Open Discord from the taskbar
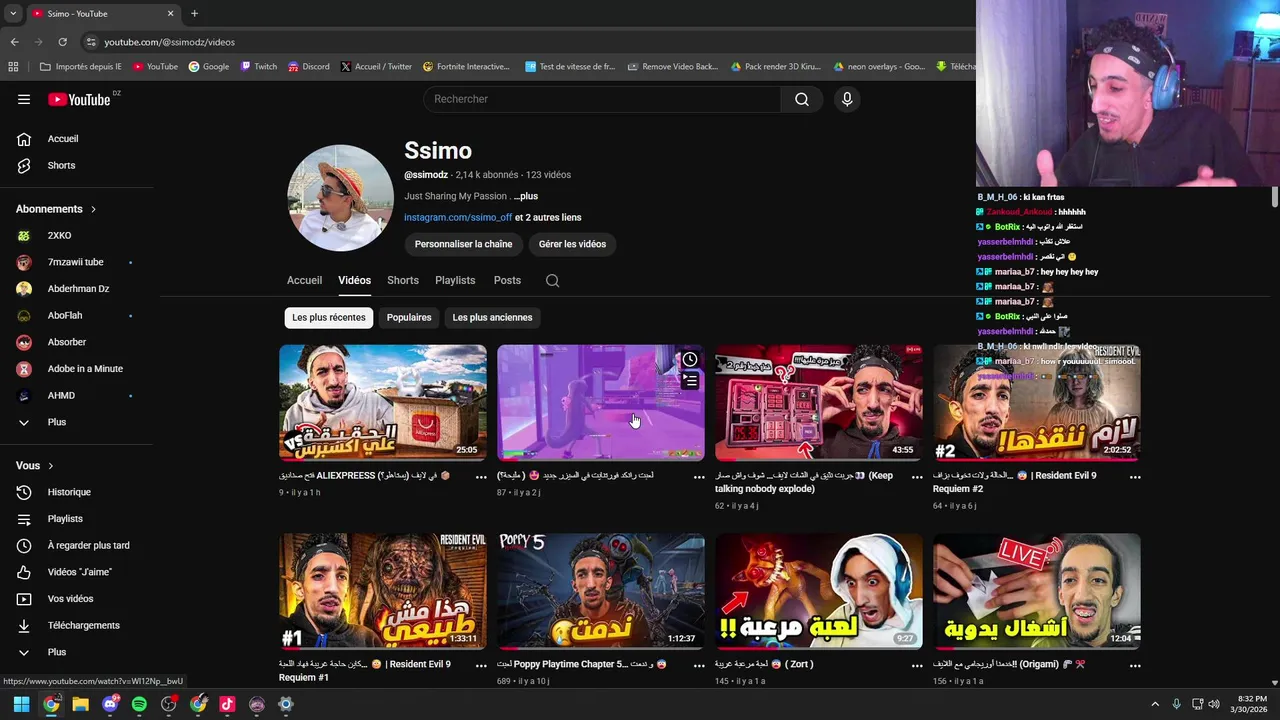The width and height of the screenshot is (1280, 720). (110, 704)
